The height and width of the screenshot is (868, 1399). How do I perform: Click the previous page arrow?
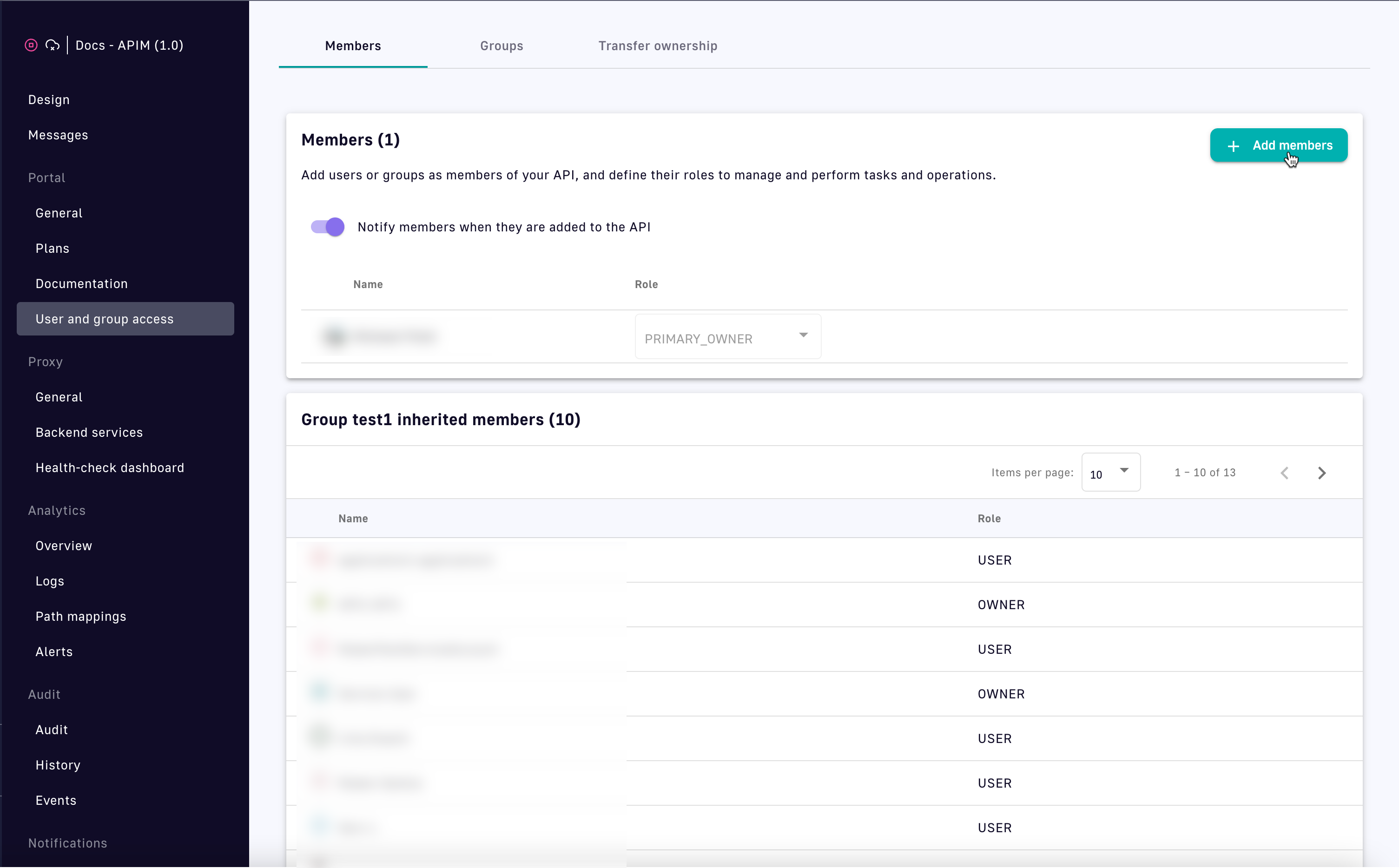click(1284, 473)
